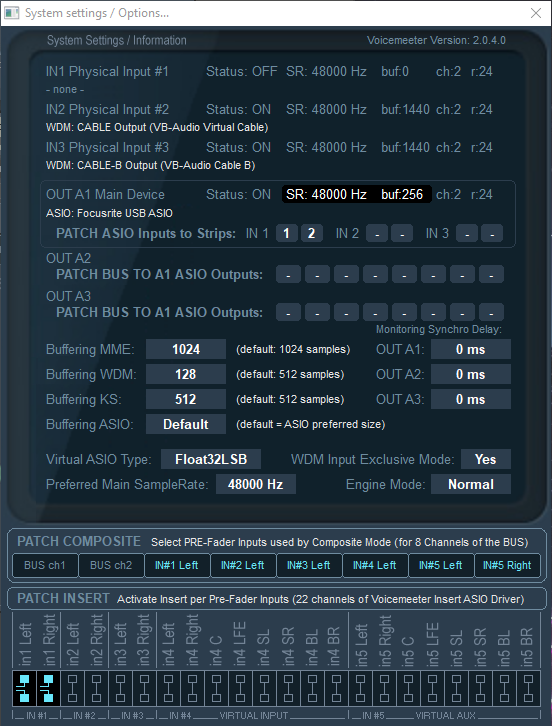Viewport: 552px width, 726px height.
Task: Click first OUT A2 ASIO output patch slot
Action: click(x=289, y=275)
